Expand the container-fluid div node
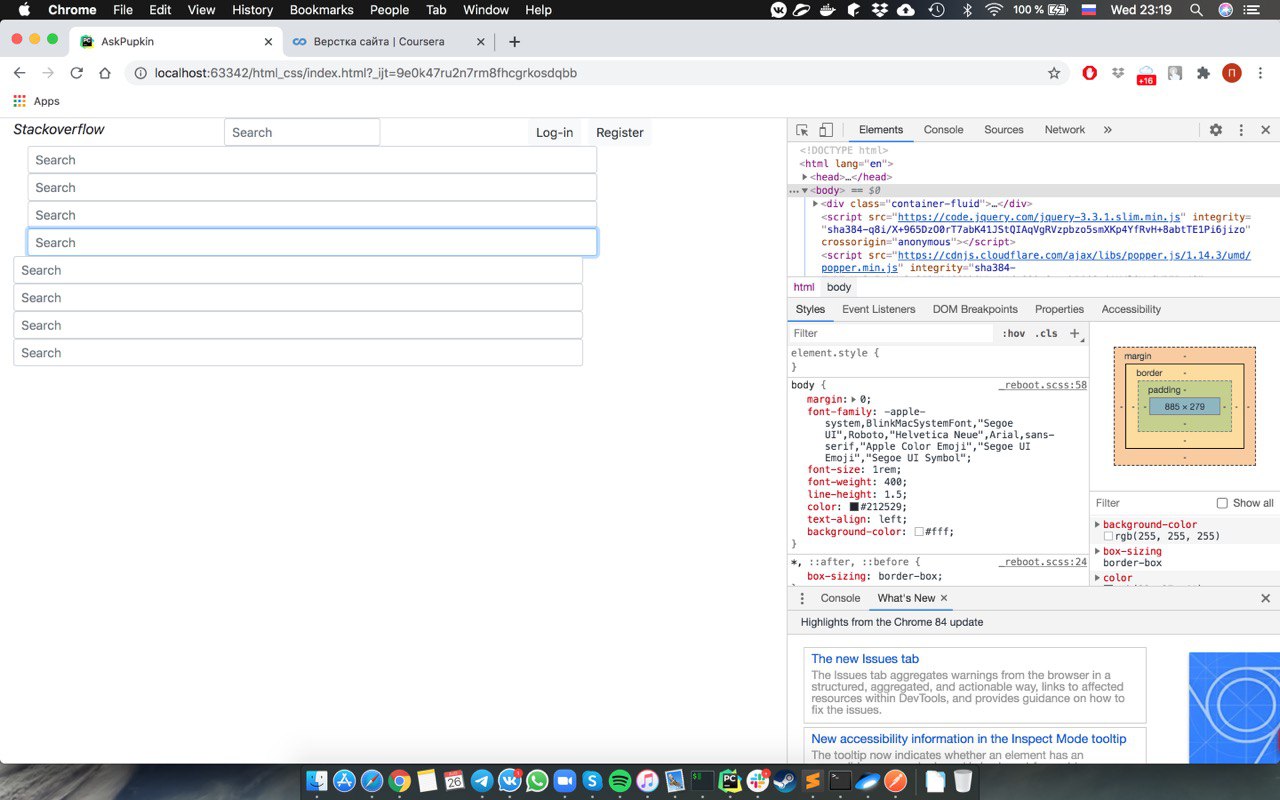This screenshot has height=800, width=1280. click(816, 203)
